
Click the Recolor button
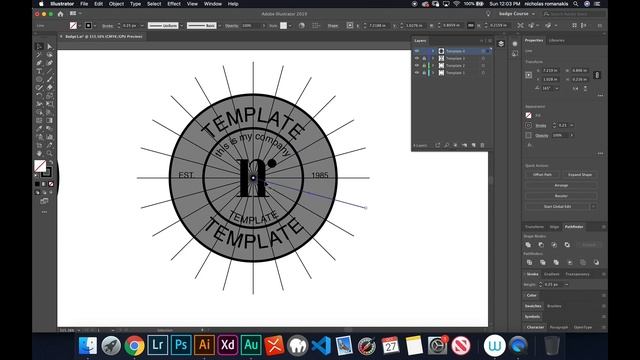pos(561,196)
